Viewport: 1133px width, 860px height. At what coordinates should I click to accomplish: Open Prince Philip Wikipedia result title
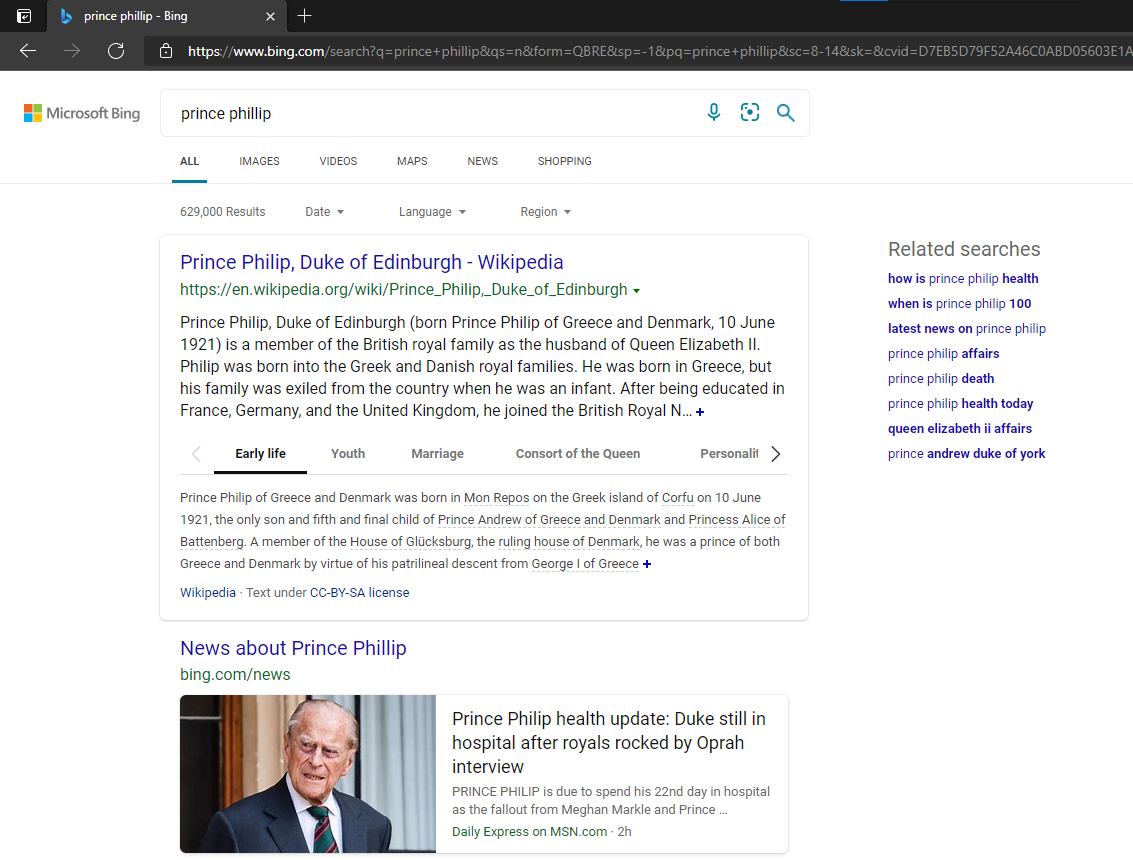click(371, 262)
